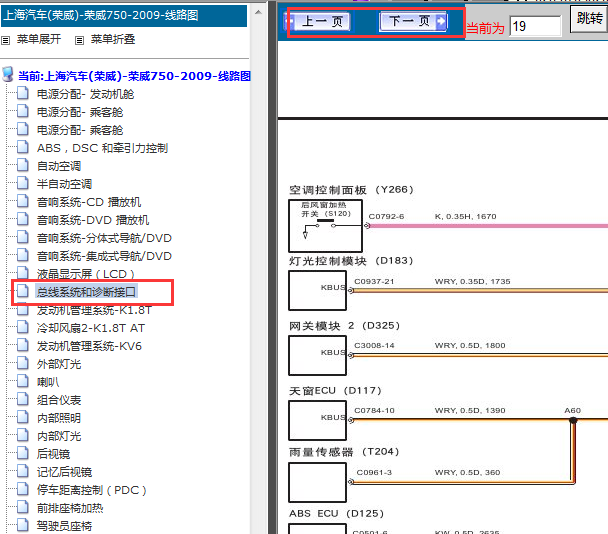Click left panel scrollbar up arrow
The width and height of the screenshot is (608, 534).
258,12
